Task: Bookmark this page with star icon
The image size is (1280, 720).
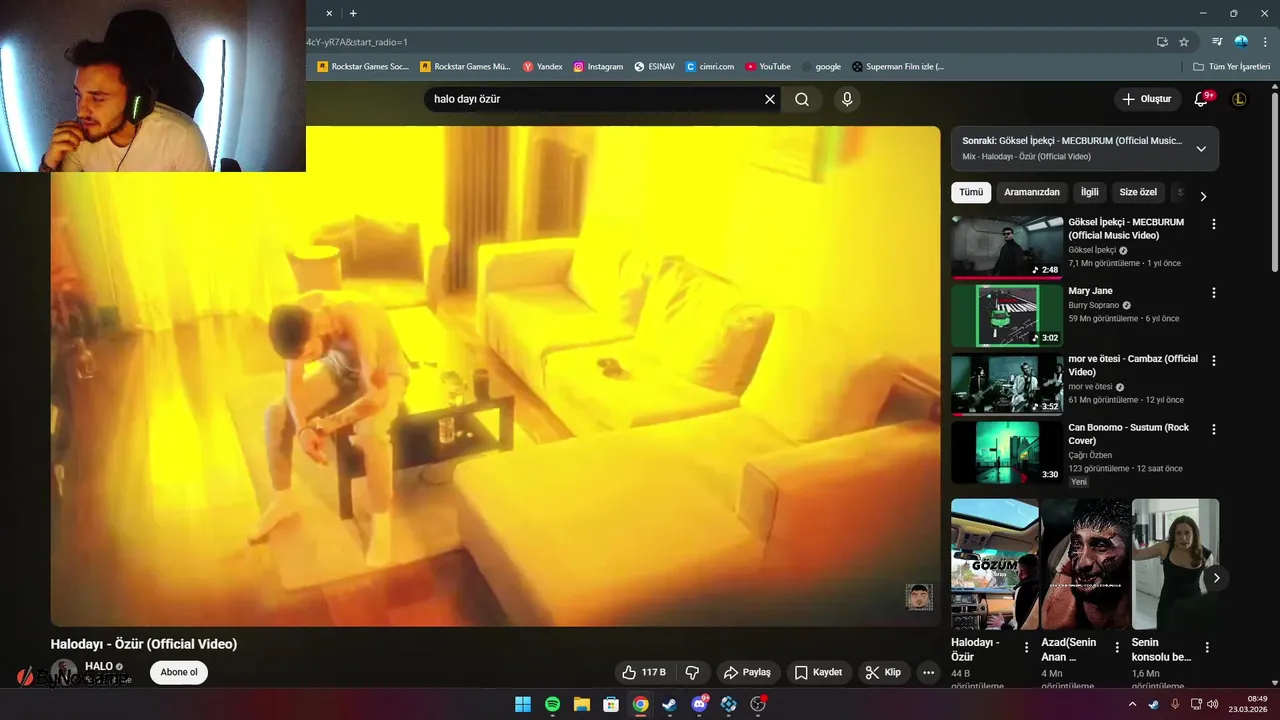Action: (x=1184, y=42)
